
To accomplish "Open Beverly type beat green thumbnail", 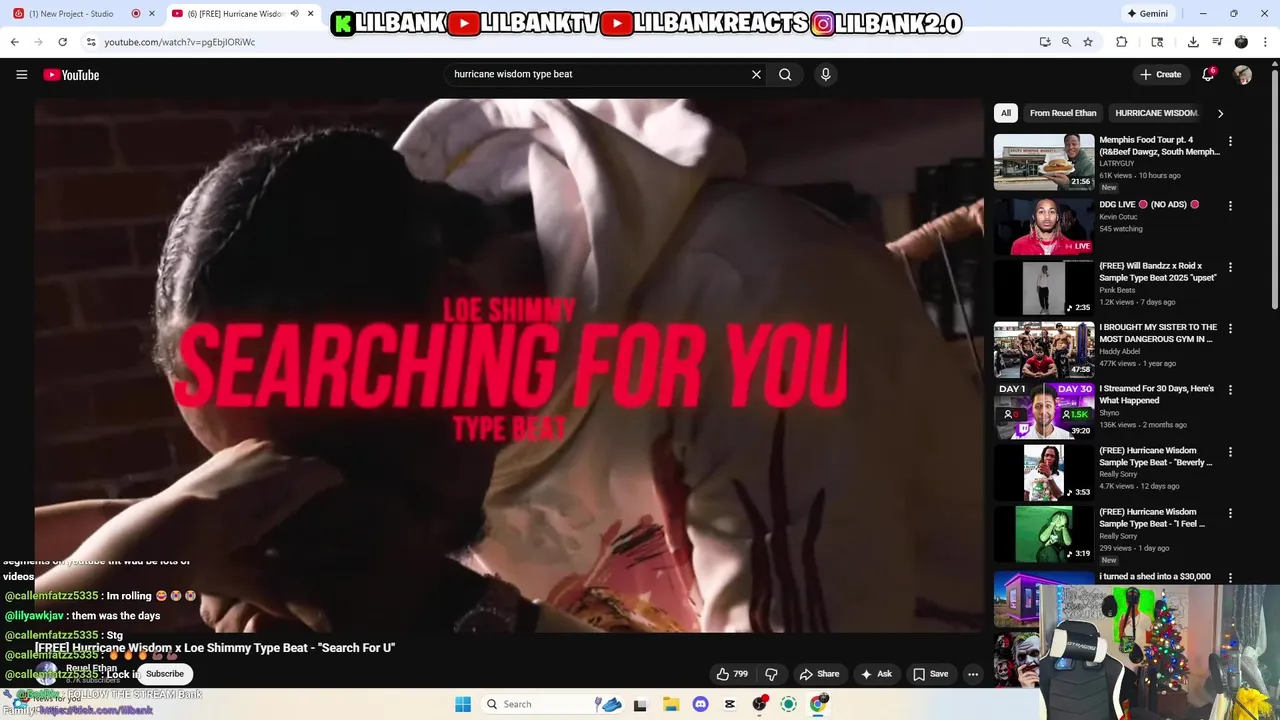I will 1044,473.
